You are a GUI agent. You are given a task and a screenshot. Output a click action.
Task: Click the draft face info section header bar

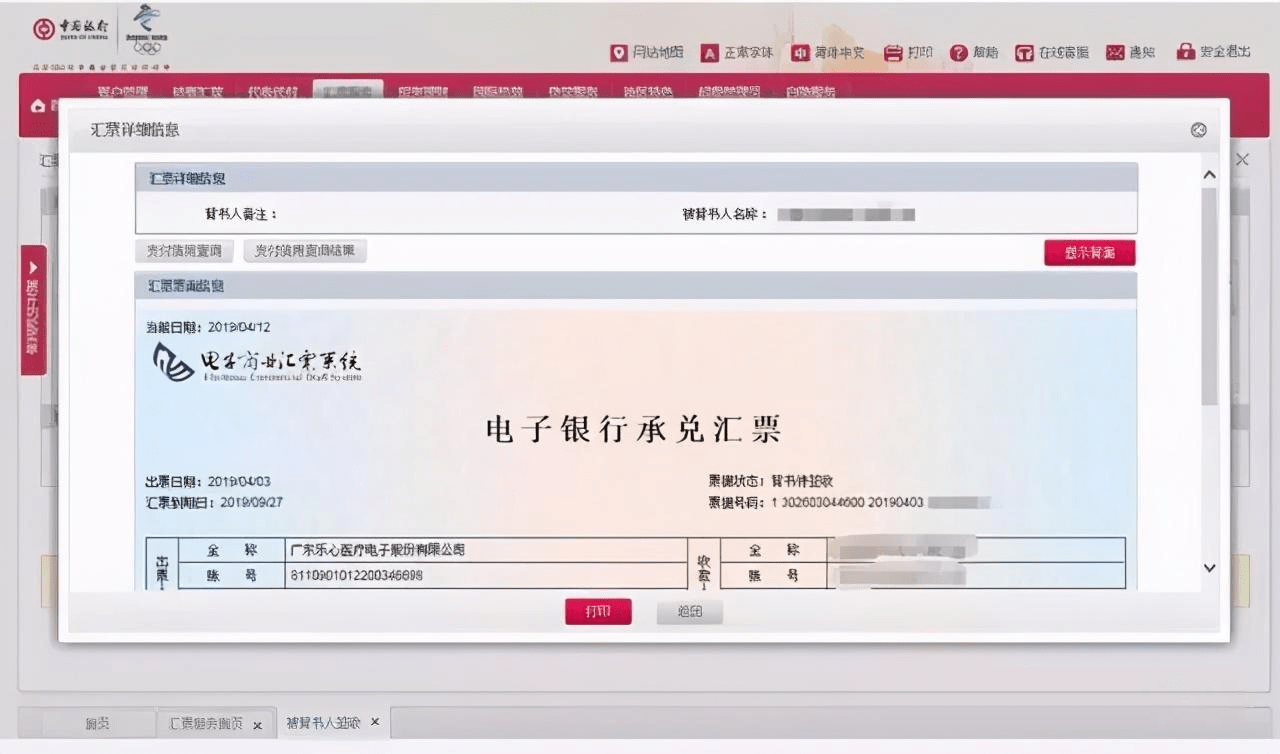coord(636,286)
